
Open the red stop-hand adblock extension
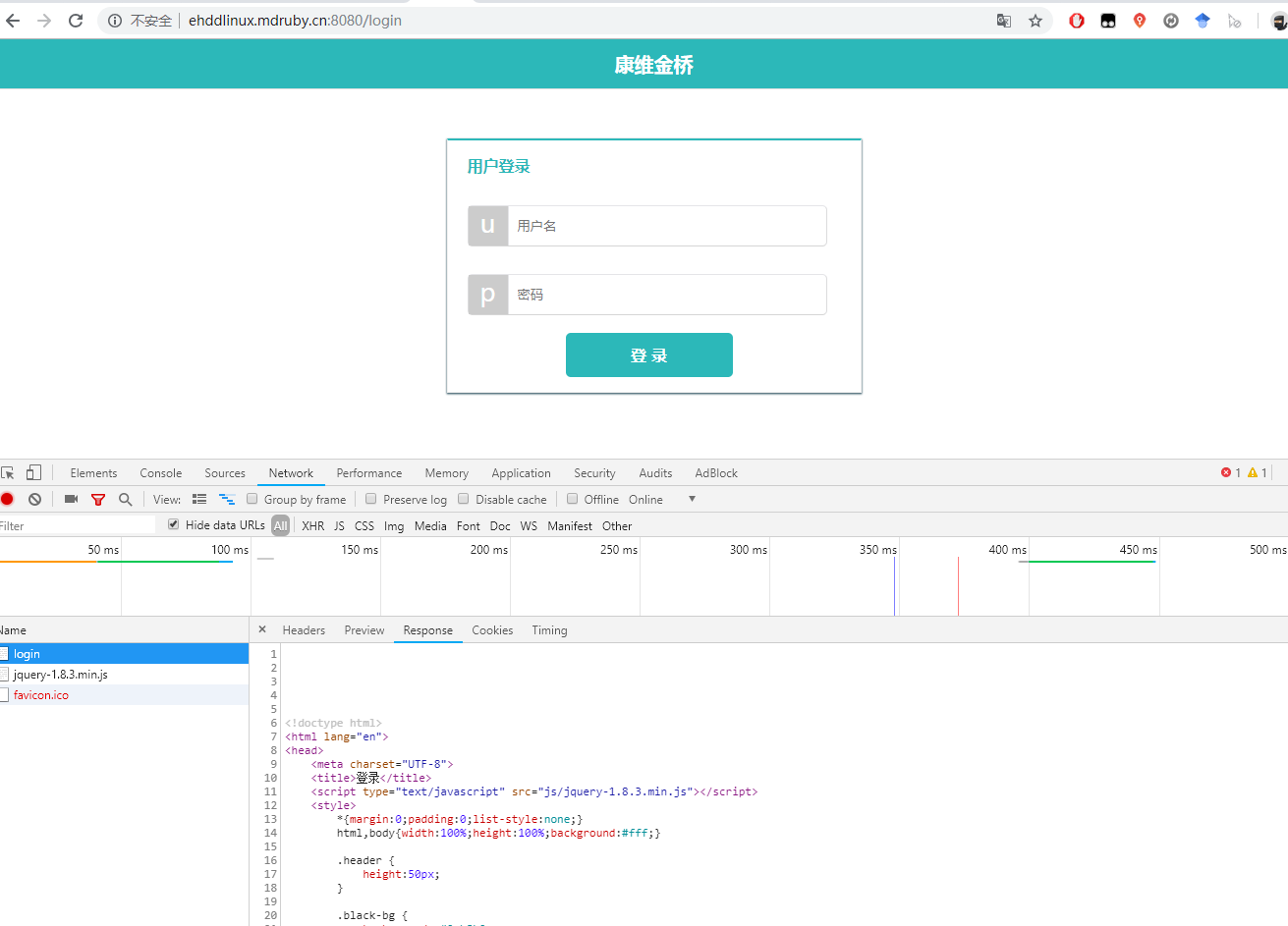(x=1077, y=21)
